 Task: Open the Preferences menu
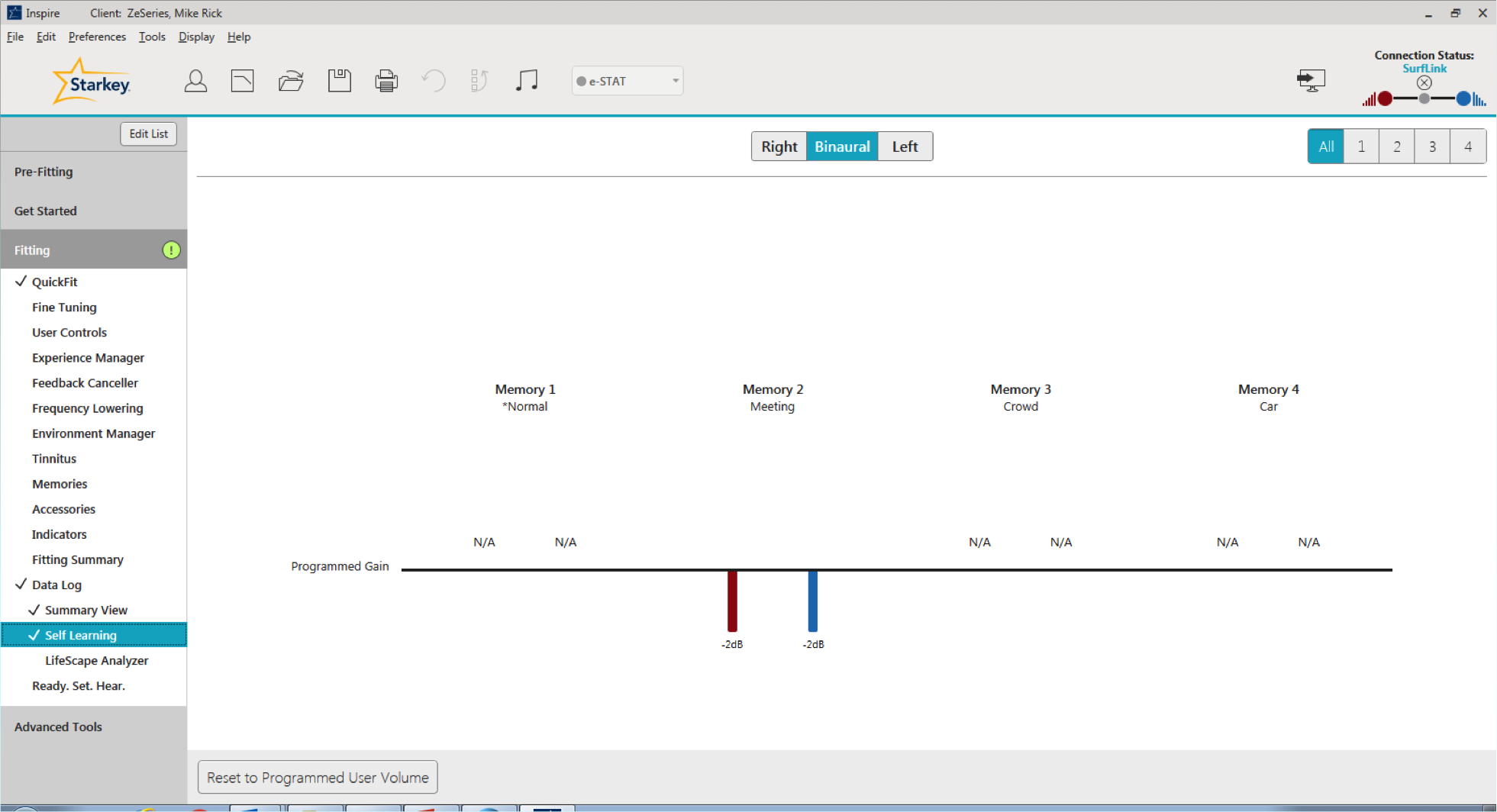97,37
